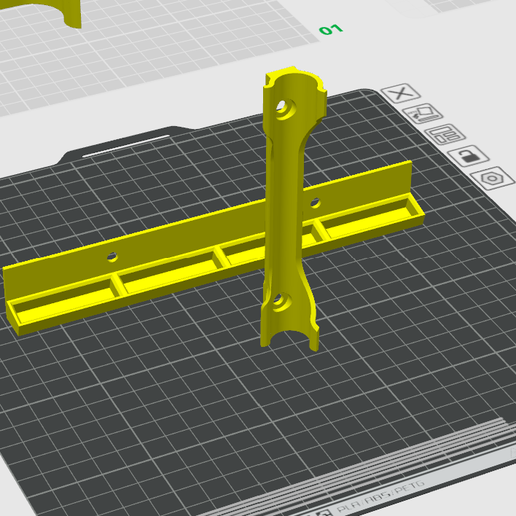Arrange objects on this plate

point(445,134)
